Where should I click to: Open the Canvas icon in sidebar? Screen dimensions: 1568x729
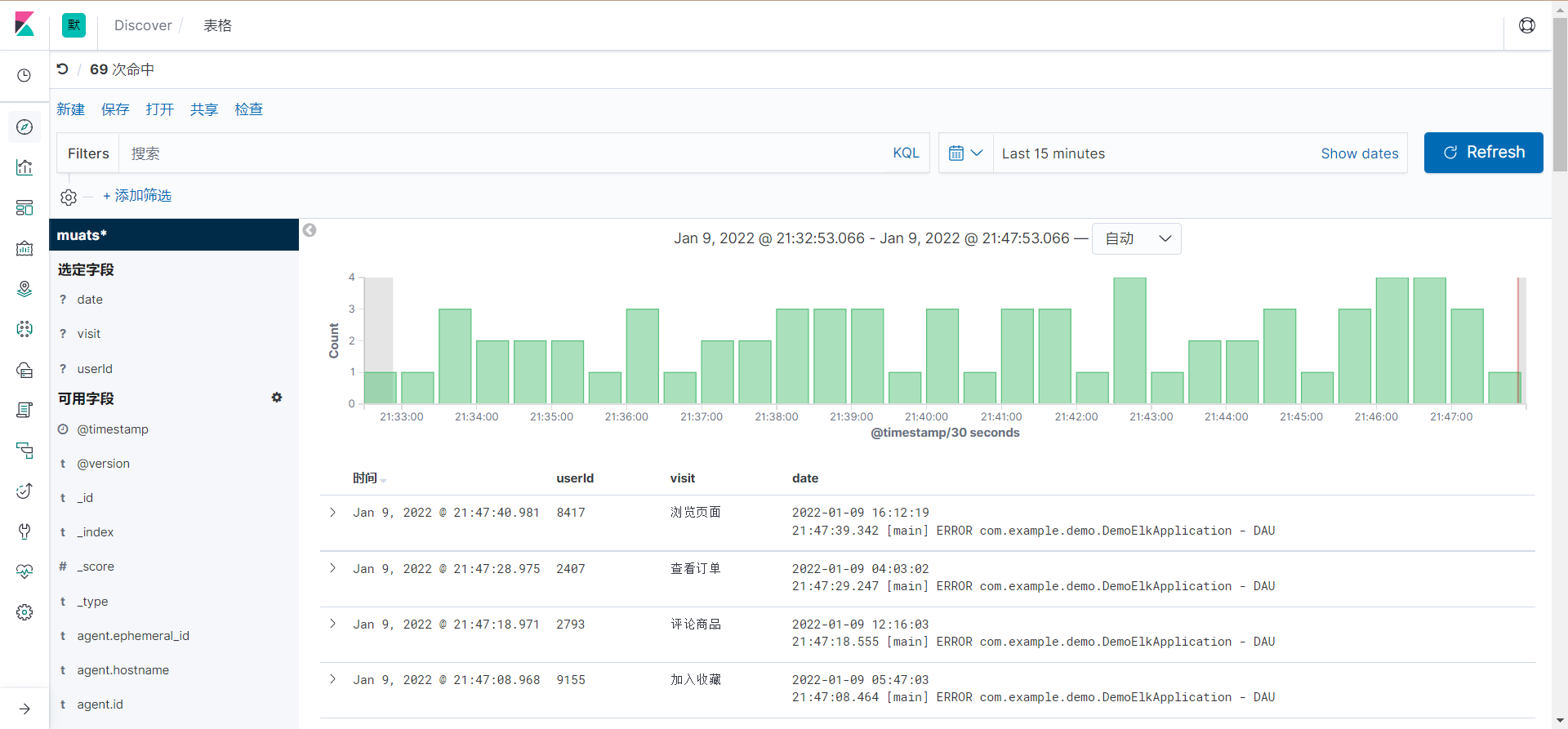[24, 248]
